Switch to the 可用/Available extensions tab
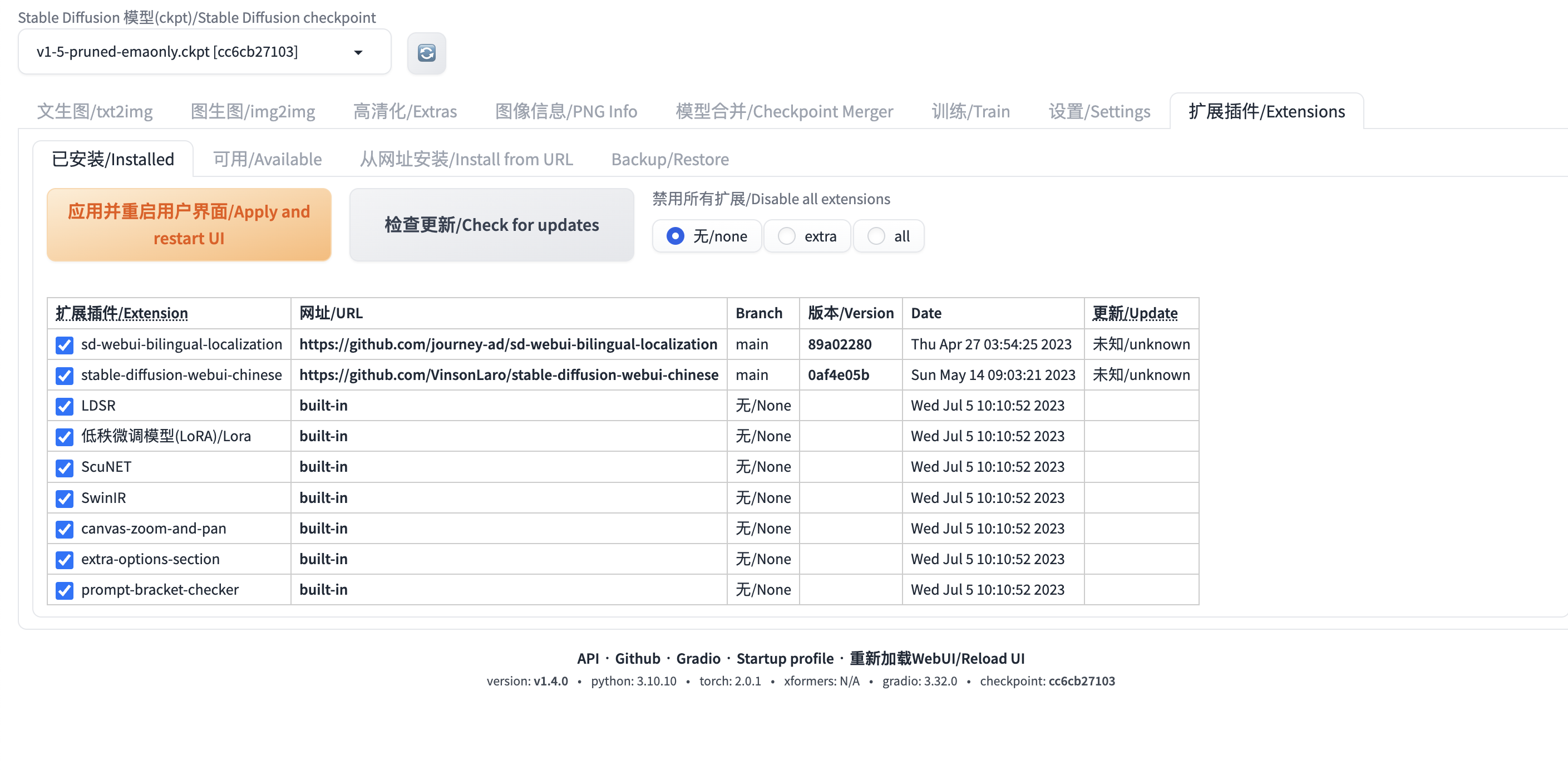Viewport: 1568px width, 770px height. pyautogui.click(x=267, y=159)
